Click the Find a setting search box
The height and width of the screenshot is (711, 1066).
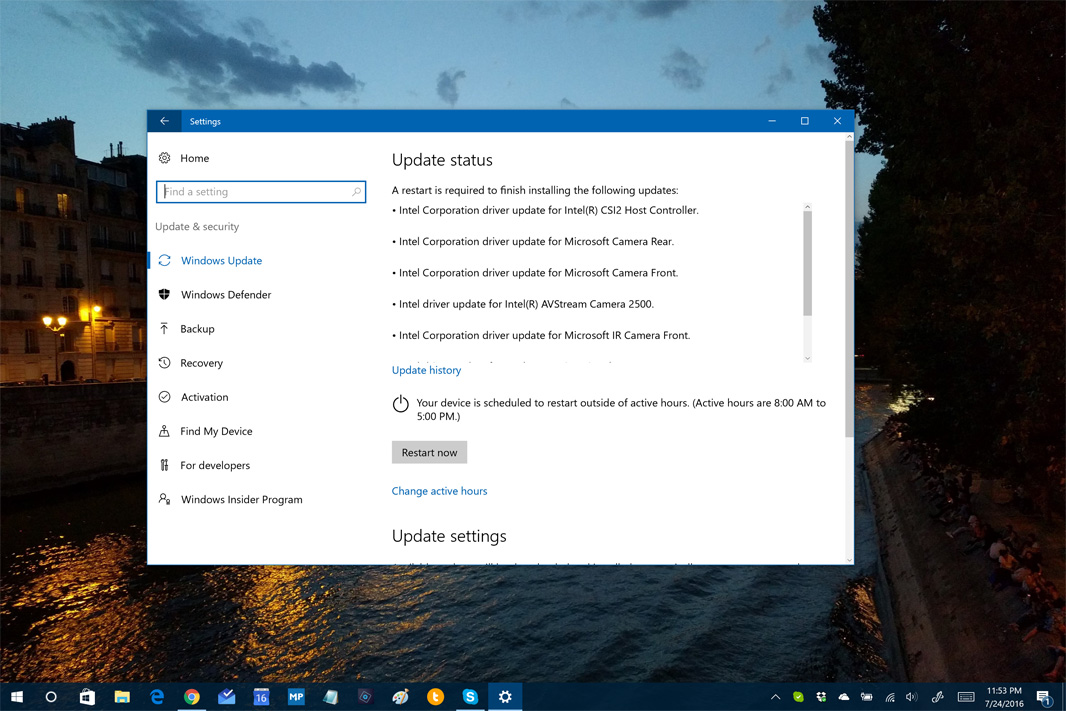pyautogui.click(x=261, y=192)
